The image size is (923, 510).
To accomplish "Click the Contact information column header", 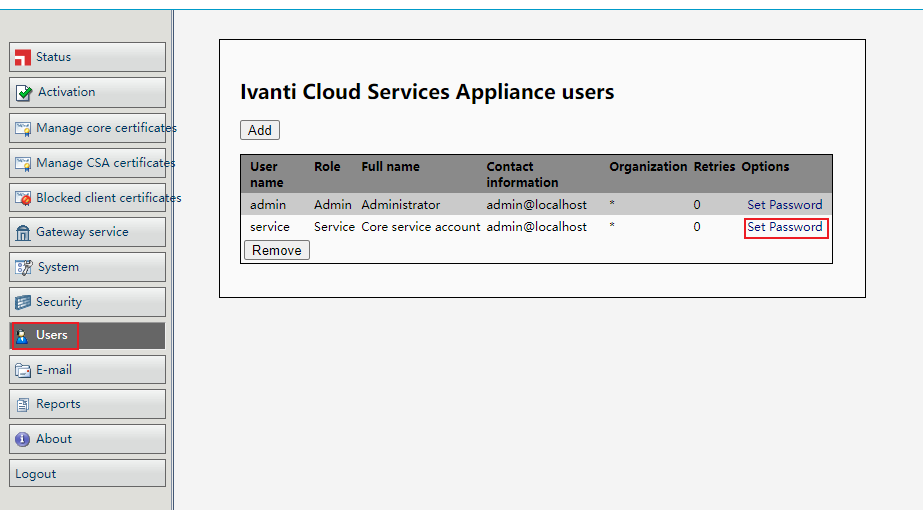I will coord(522,174).
